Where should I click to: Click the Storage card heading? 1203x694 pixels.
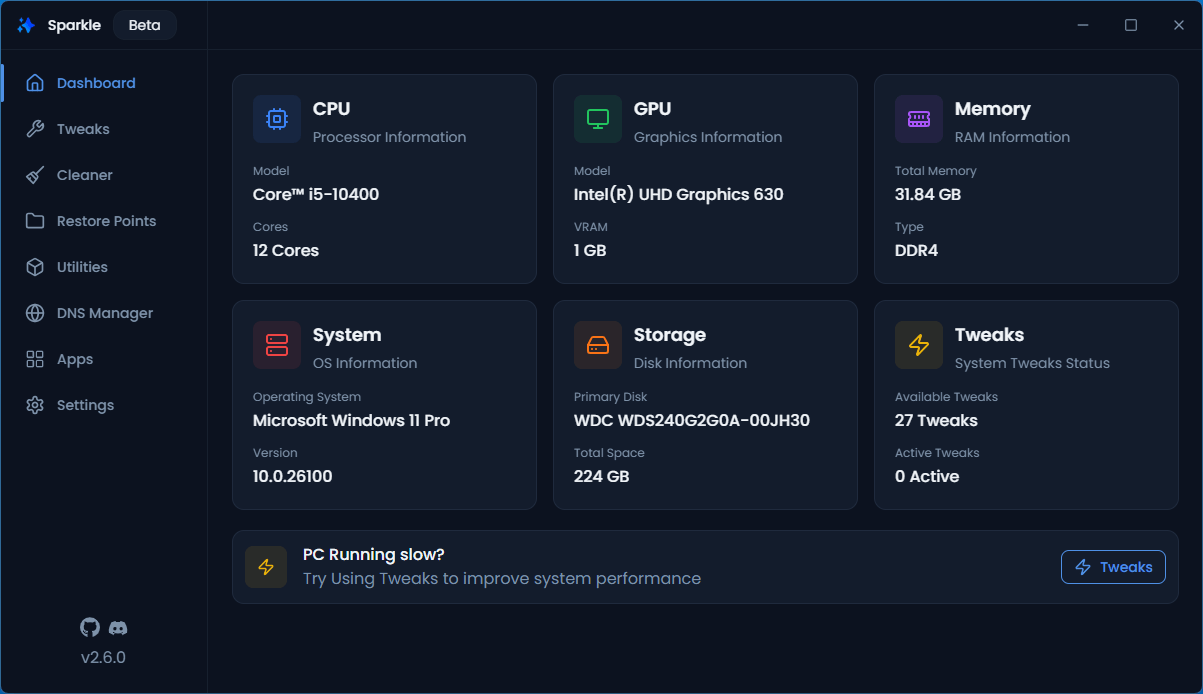(670, 335)
